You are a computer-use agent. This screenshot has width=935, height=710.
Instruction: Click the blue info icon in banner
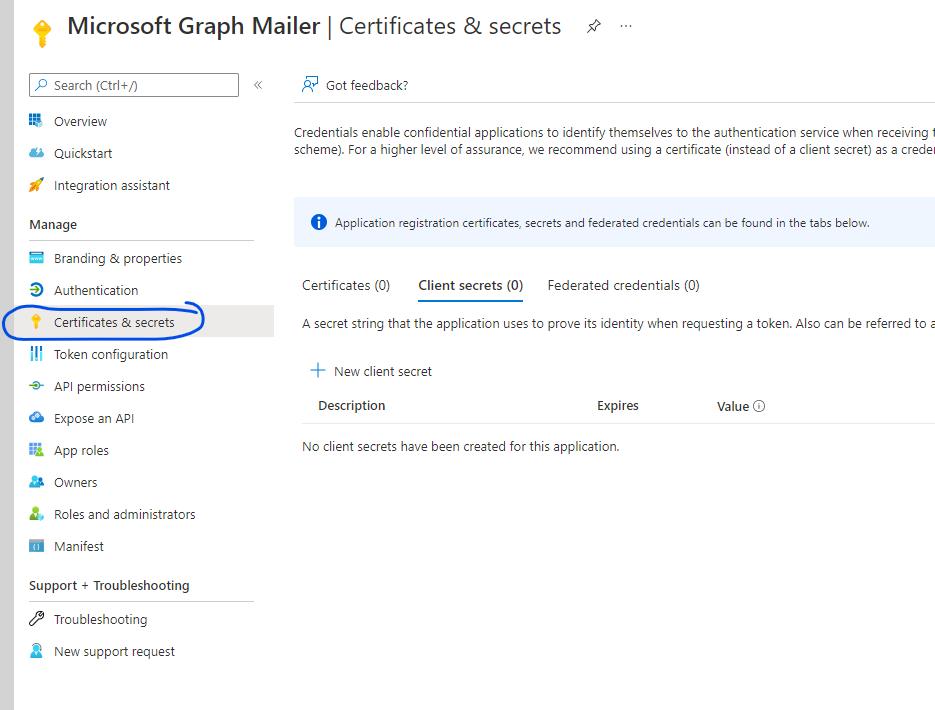tap(318, 222)
